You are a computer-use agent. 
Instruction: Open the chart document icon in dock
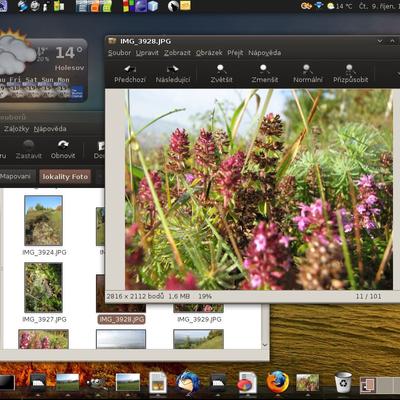pos(247,382)
